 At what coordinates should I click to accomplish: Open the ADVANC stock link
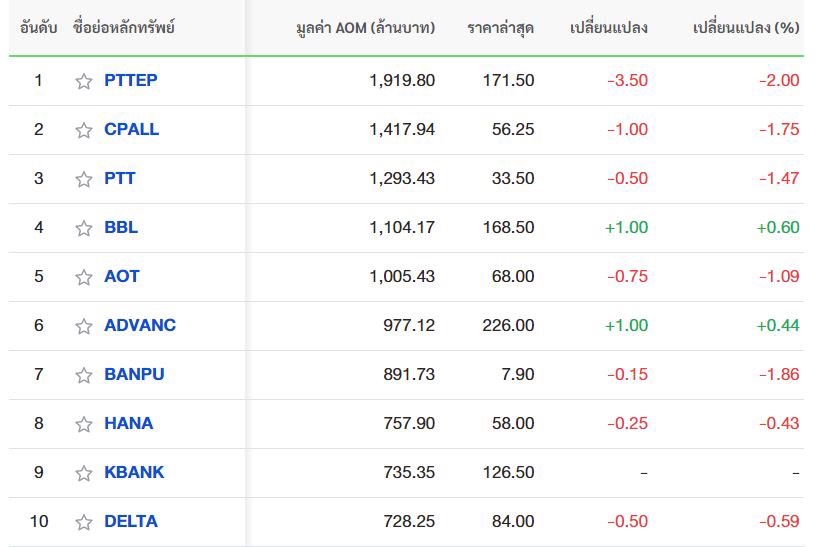pyautogui.click(x=140, y=325)
